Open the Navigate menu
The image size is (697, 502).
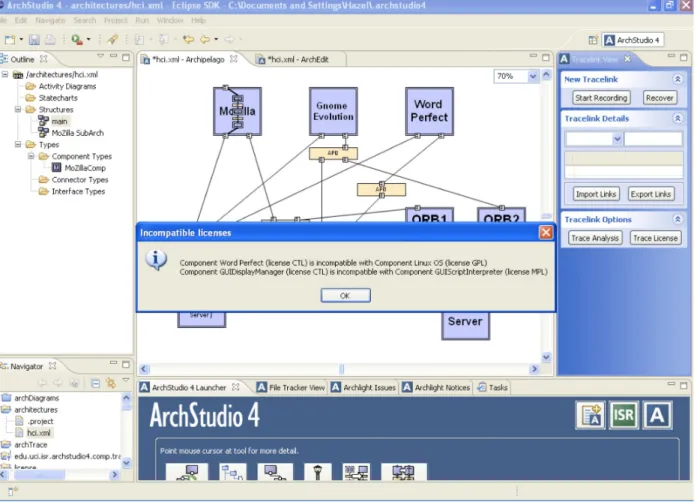click(x=50, y=20)
